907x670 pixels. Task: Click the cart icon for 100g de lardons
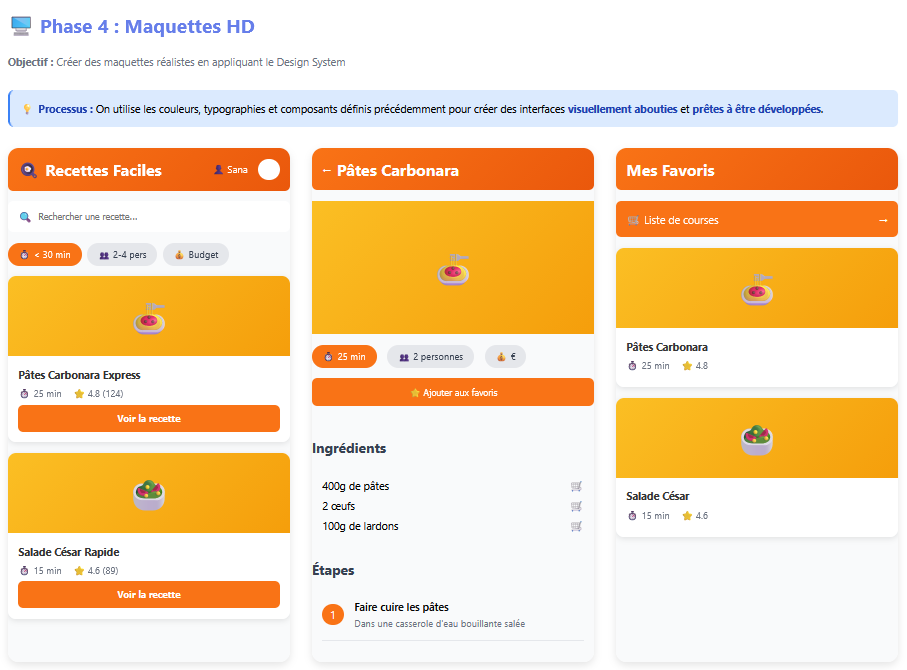(576, 527)
